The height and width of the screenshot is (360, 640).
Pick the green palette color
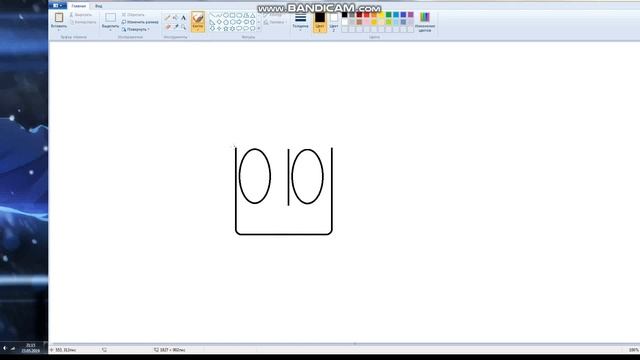[x=389, y=15]
